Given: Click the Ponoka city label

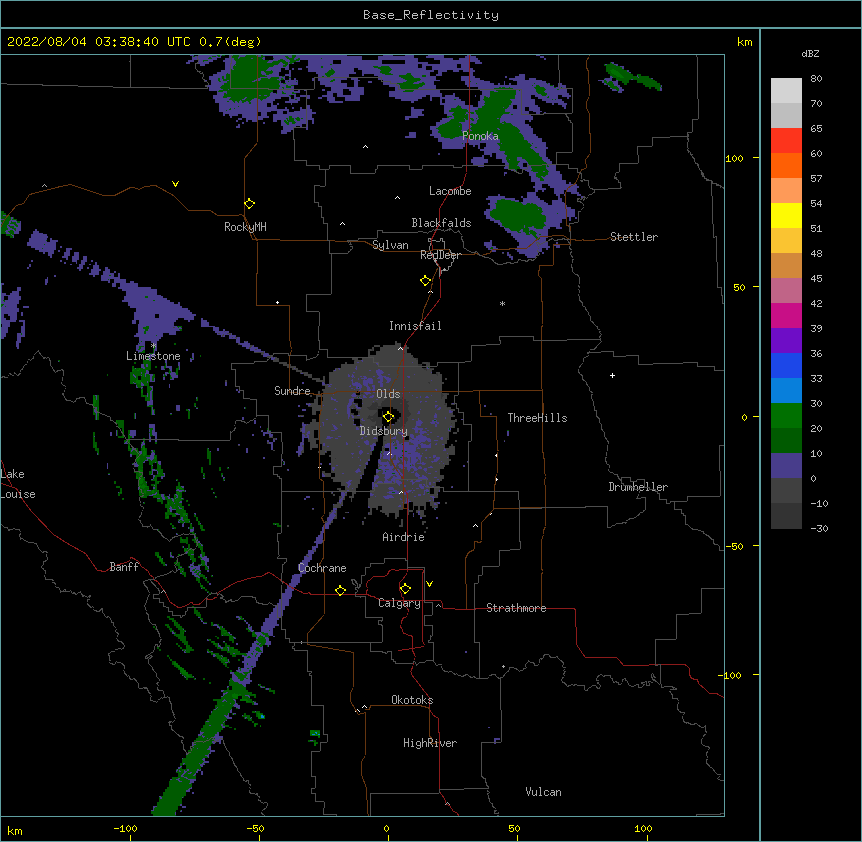Looking at the screenshot, I should [480, 136].
